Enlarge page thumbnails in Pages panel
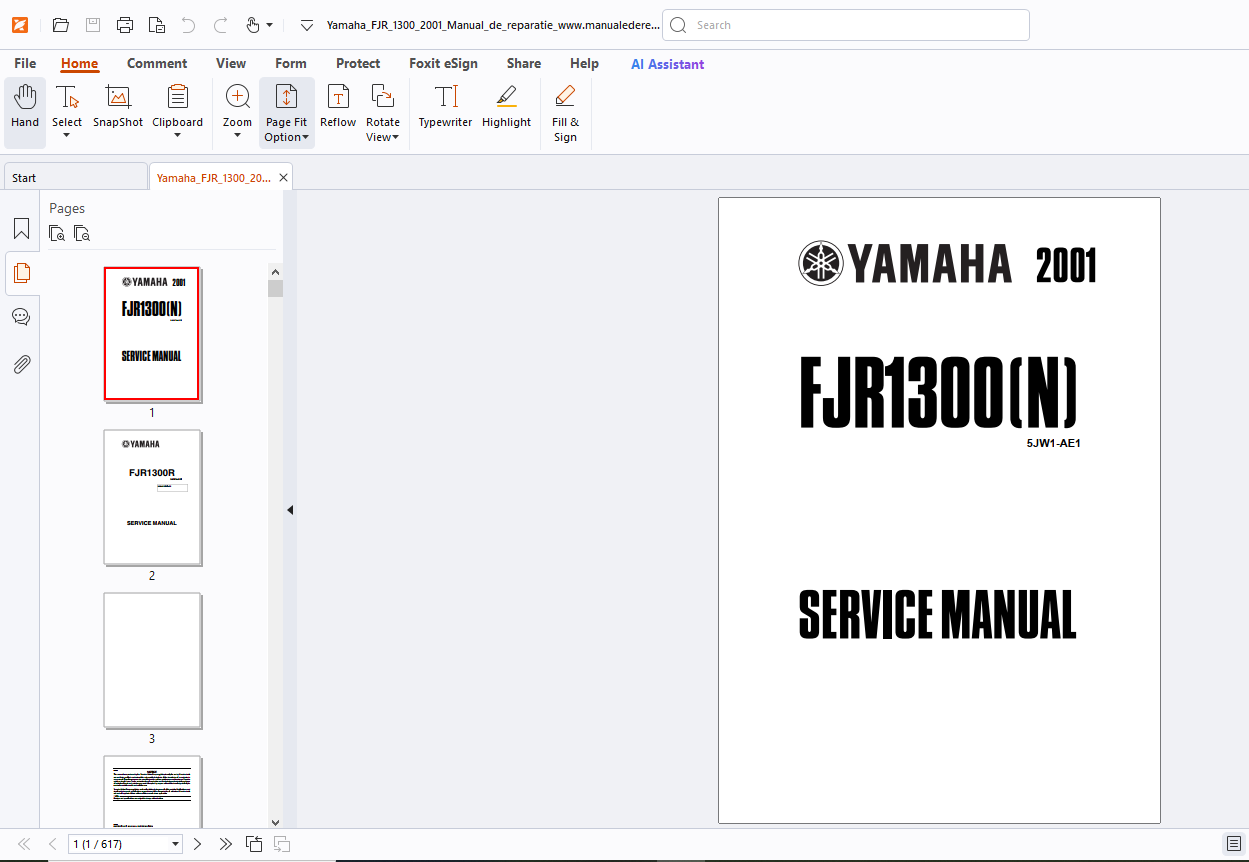Screen dimensions: 1249x862 (x=57, y=234)
